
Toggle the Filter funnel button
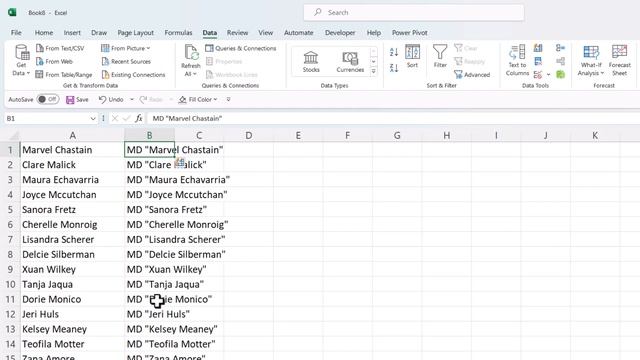point(440,56)
